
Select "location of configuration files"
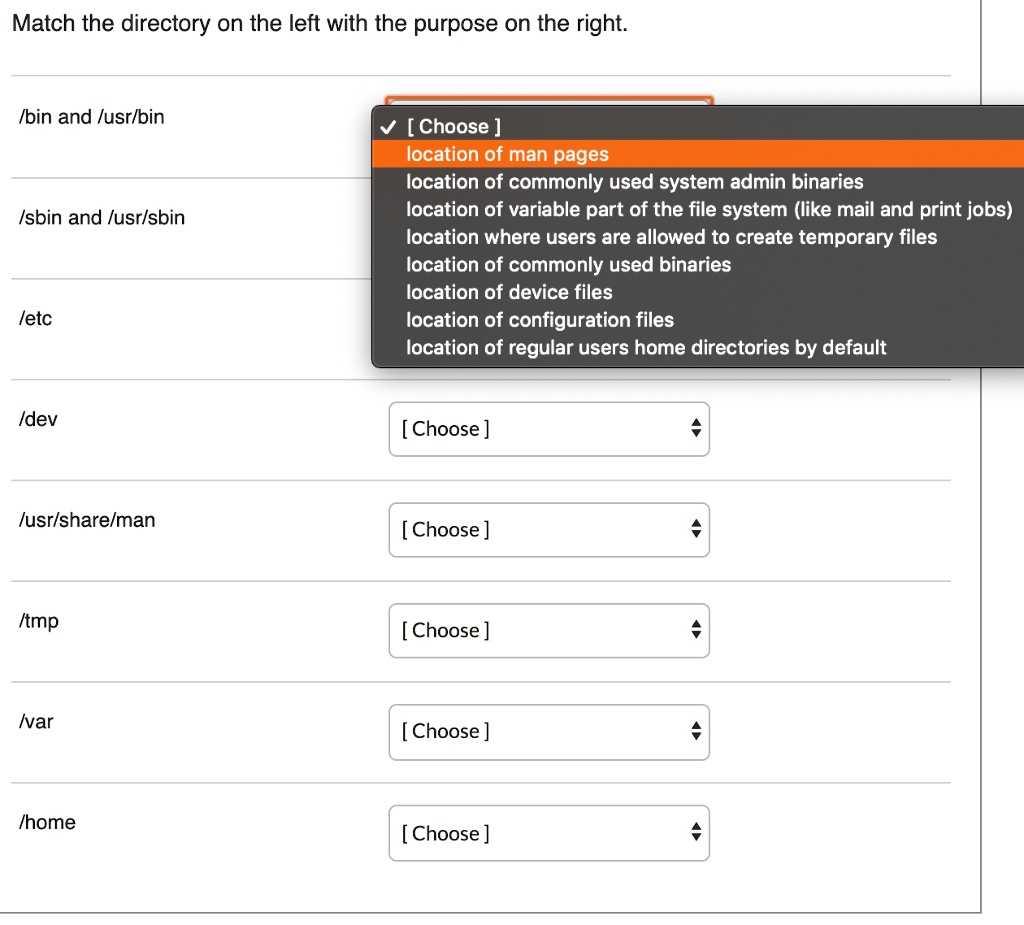[x=540, y=319]
